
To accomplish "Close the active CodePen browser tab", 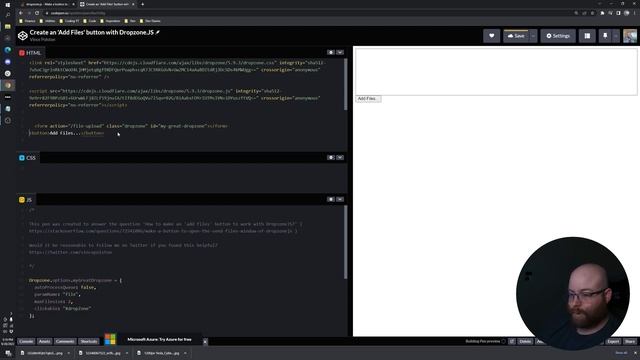I will click(x=133, y=4).
